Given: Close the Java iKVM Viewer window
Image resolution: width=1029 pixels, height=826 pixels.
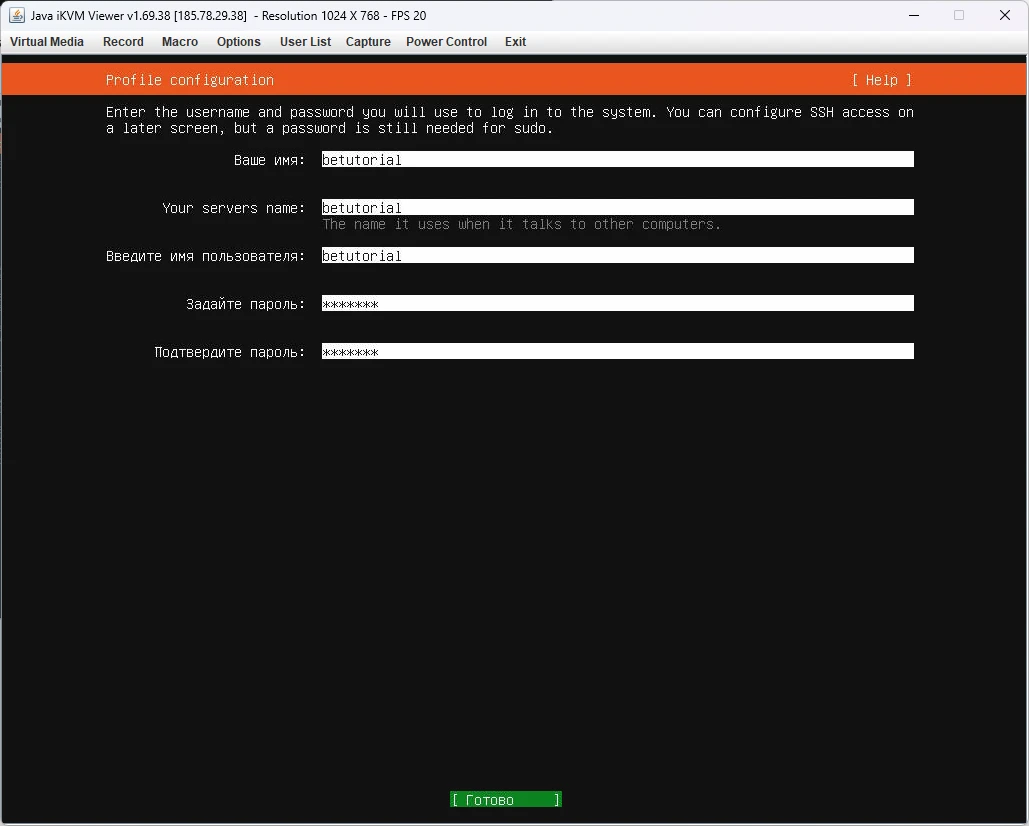Looking at the screenshot, I should (1005, 15).
